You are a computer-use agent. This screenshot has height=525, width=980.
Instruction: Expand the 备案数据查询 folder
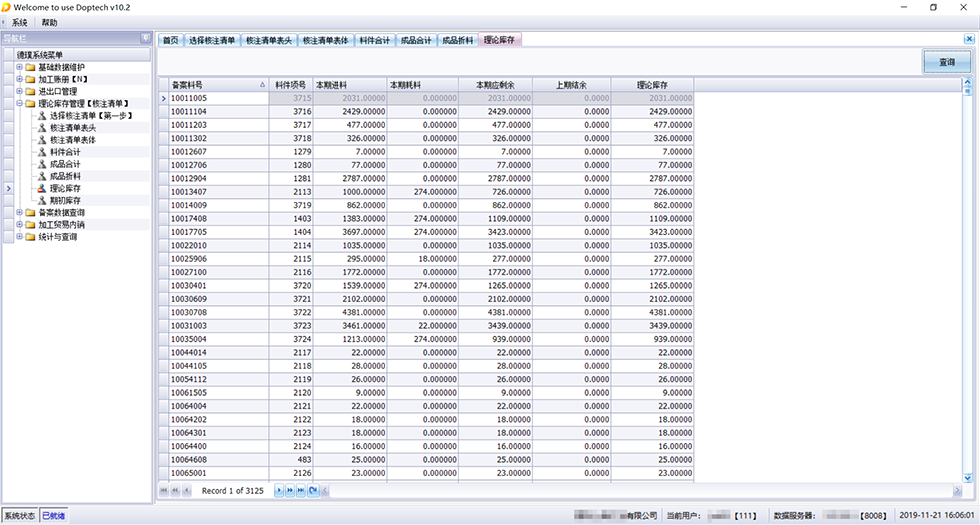pyautogui.click(x=19, y=213)
